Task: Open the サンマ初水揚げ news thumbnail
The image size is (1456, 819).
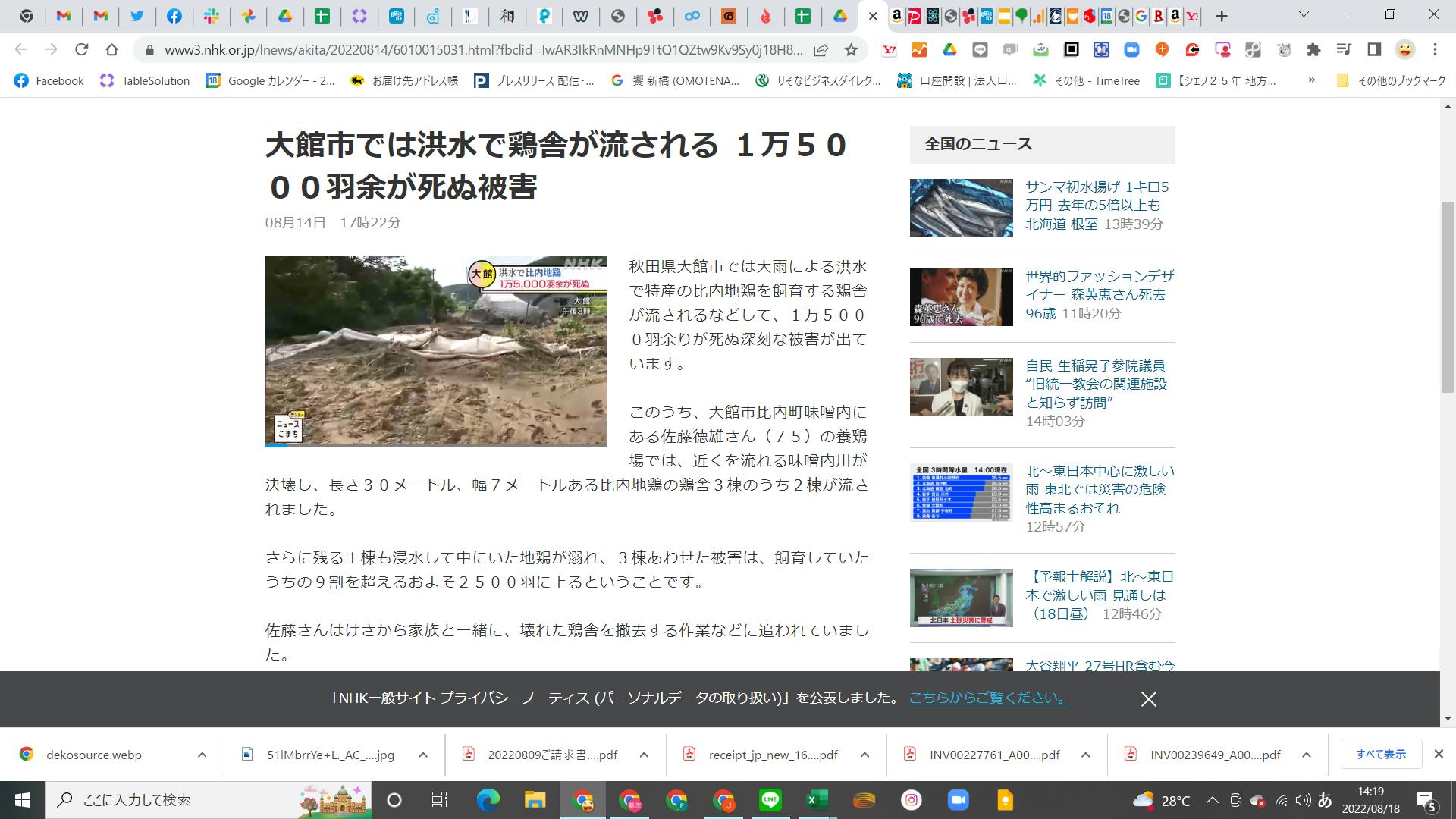Action: [961, 208]
